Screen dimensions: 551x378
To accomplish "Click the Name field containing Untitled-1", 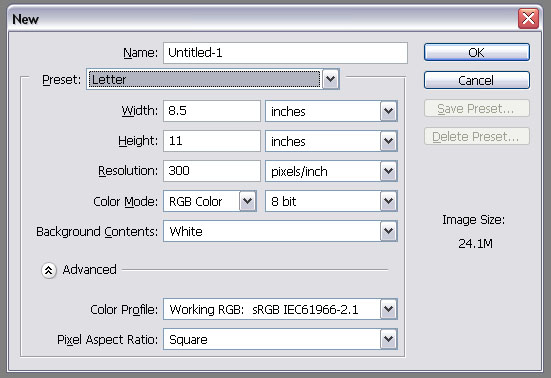I will [285, 53].
